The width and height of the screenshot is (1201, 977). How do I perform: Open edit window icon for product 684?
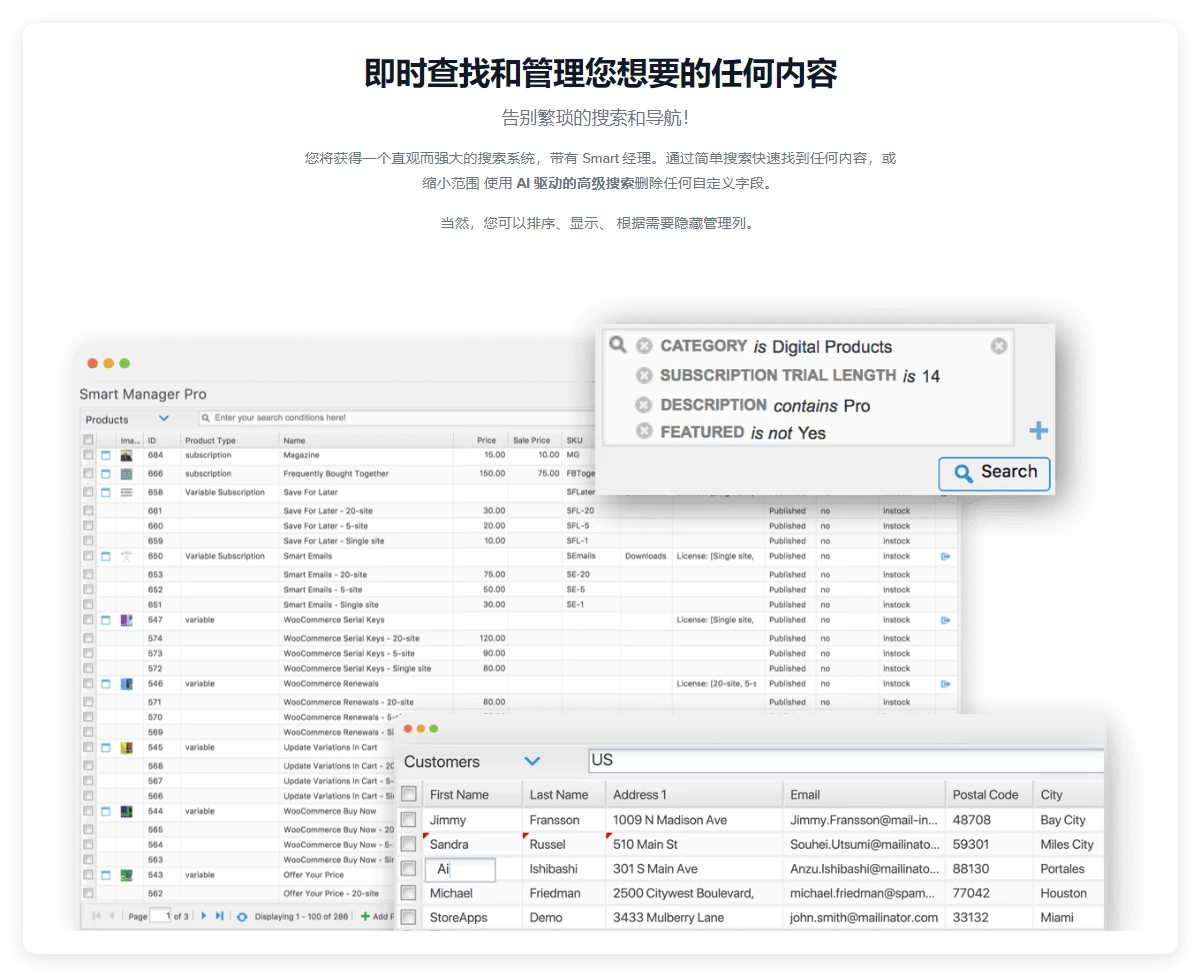[106, 456]
